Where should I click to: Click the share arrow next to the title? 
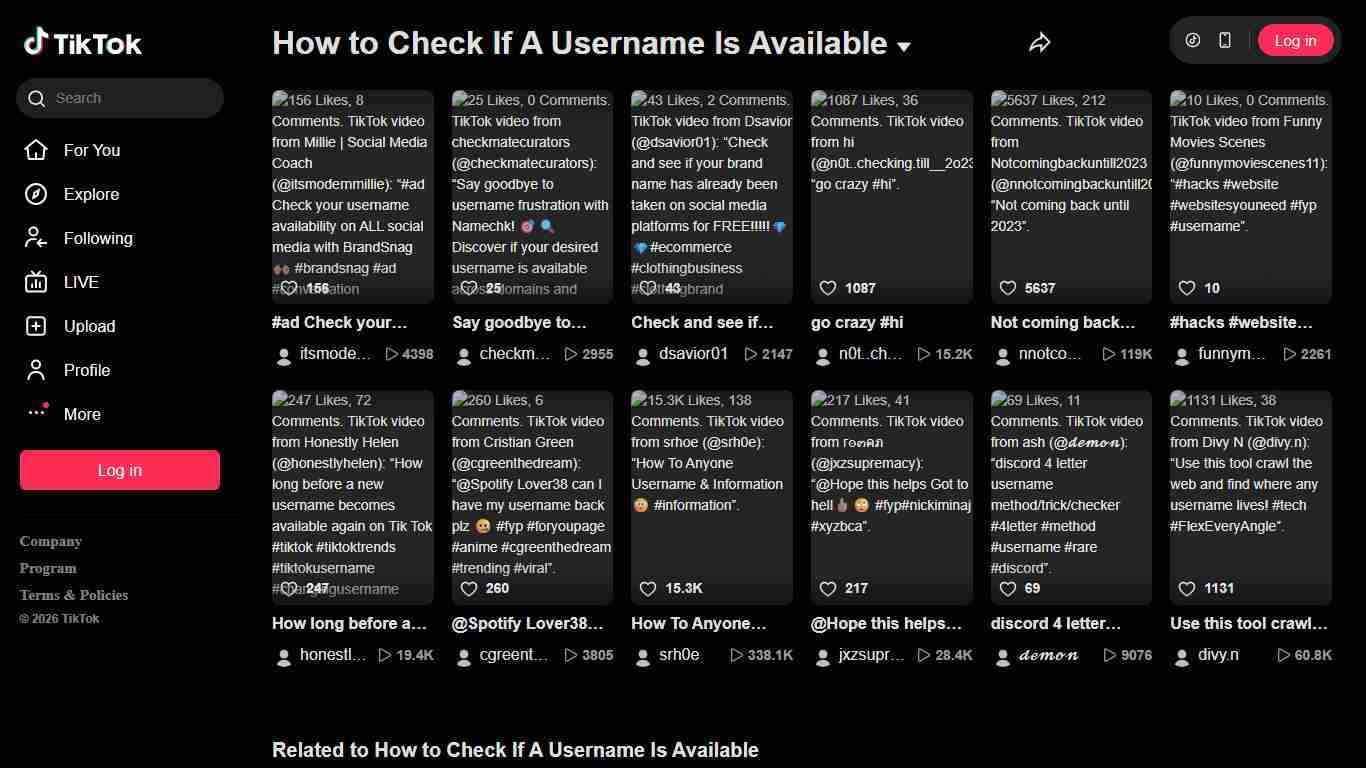click(x=1040, y=41)
